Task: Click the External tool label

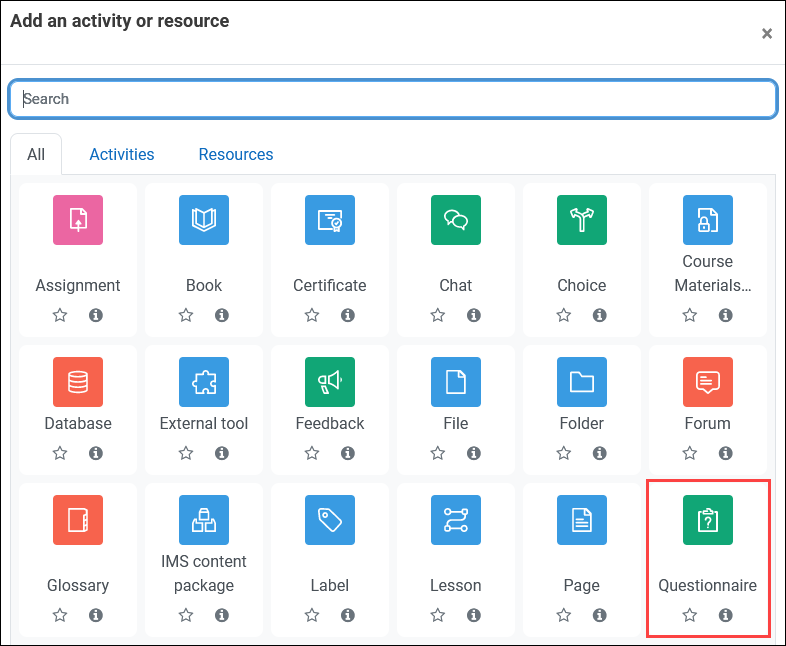Action: 204,423
